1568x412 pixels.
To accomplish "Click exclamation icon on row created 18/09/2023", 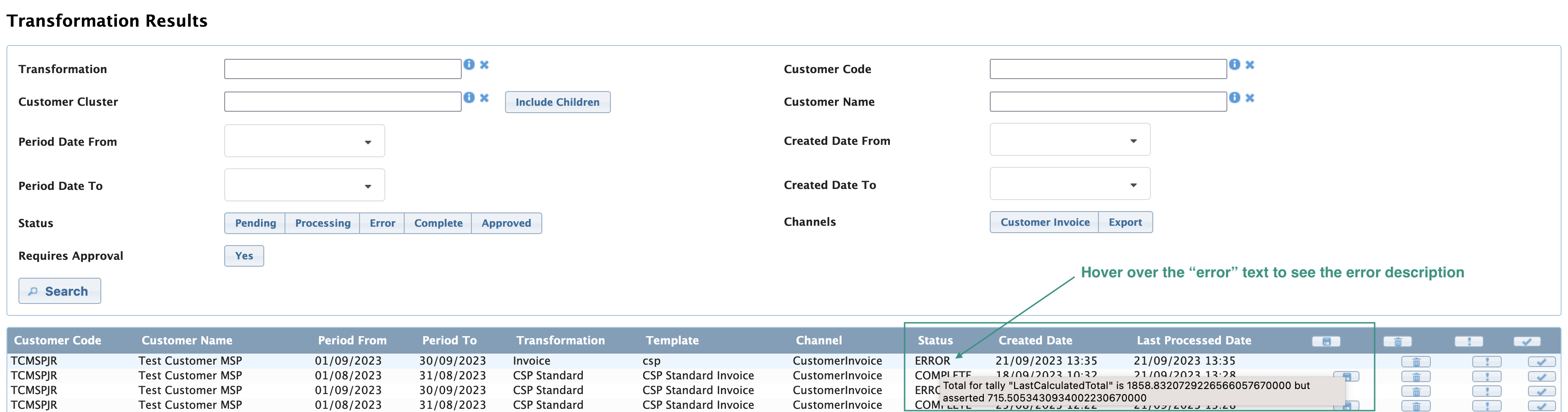I will click(x=1487, y=377).
